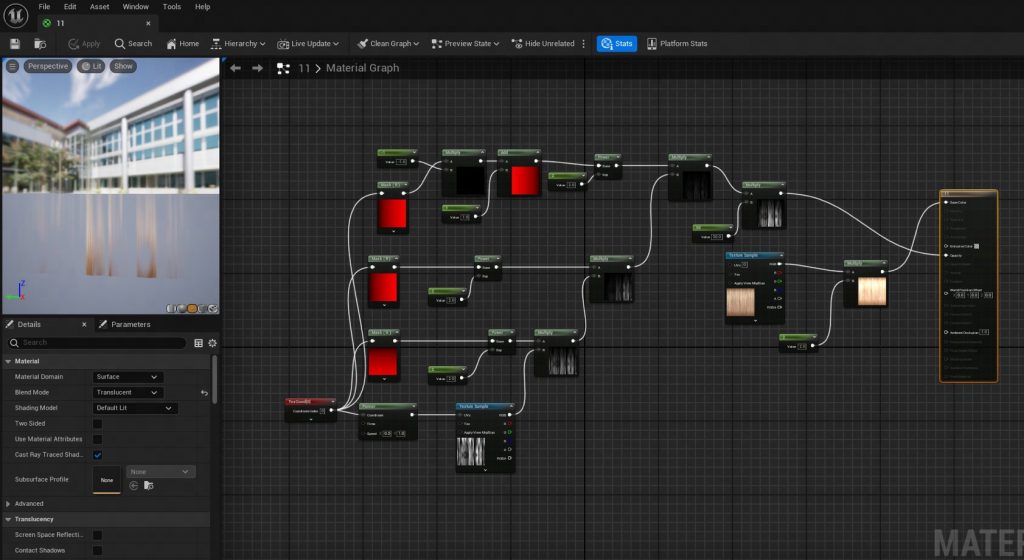The height and width of the screenshot is (560, 1024).
Task: Click the Perspective viewport button
Action: tap(47, 66)
